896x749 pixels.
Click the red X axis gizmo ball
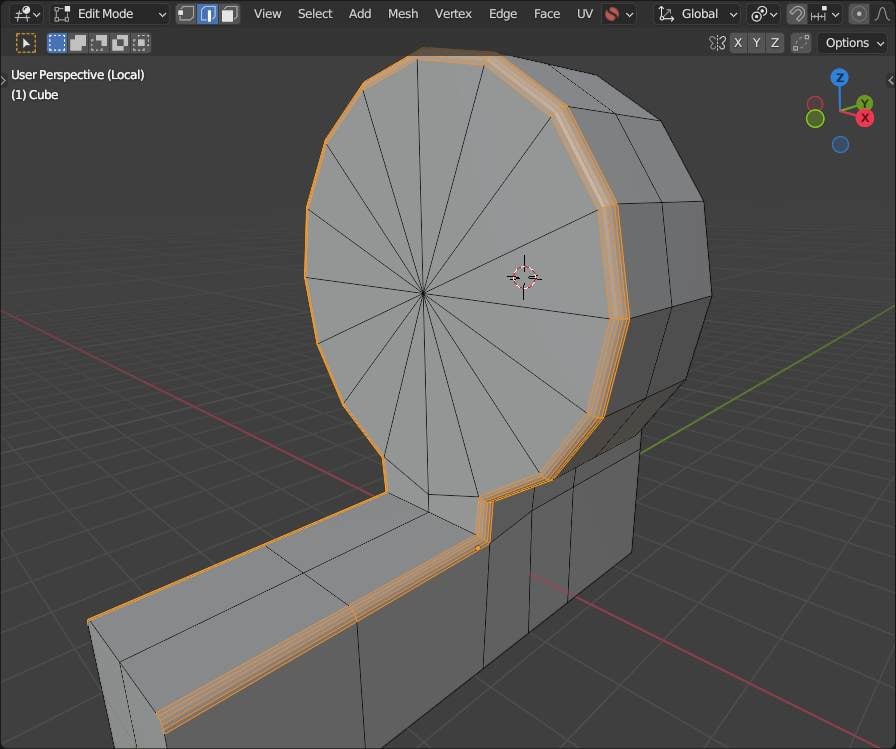[865, 118]
